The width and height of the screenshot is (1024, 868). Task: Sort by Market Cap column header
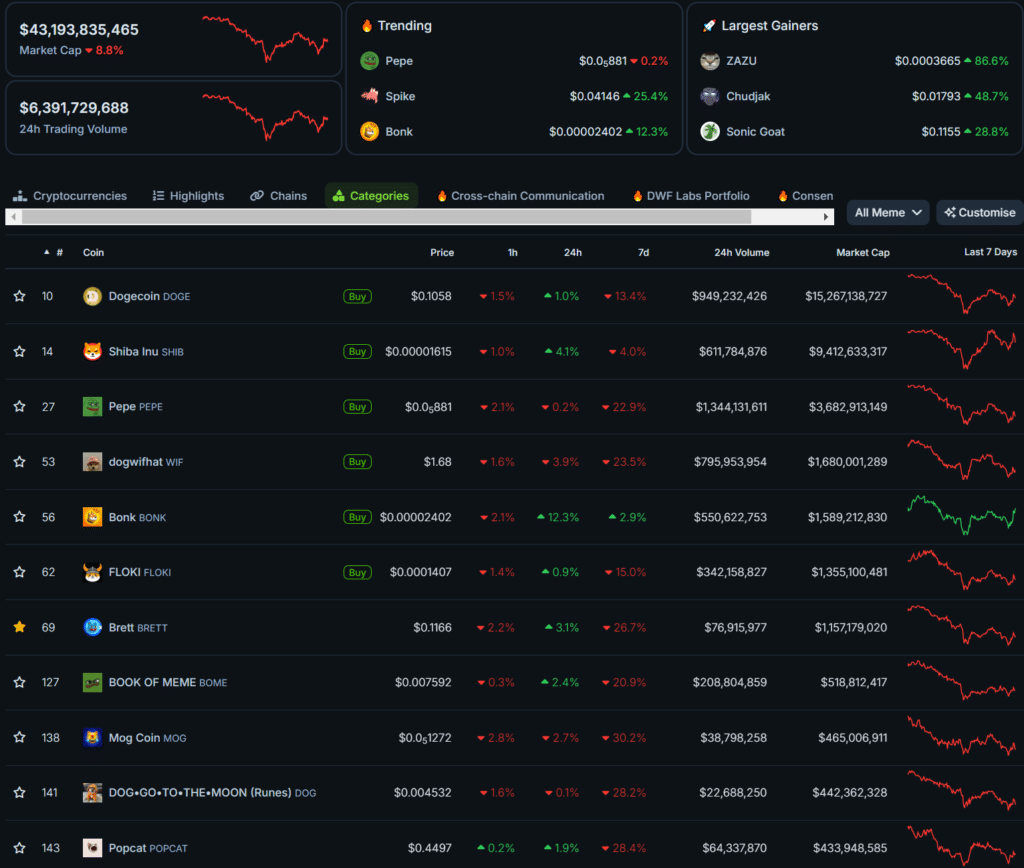[863, 253]
